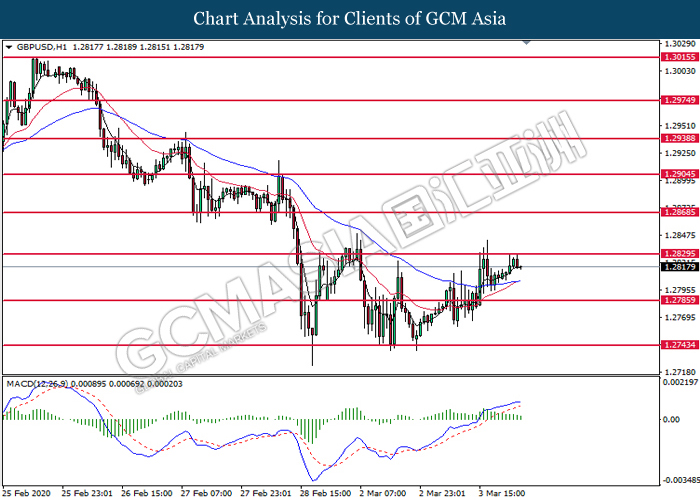Click the 1.27859 price level label

coord(679,300)
